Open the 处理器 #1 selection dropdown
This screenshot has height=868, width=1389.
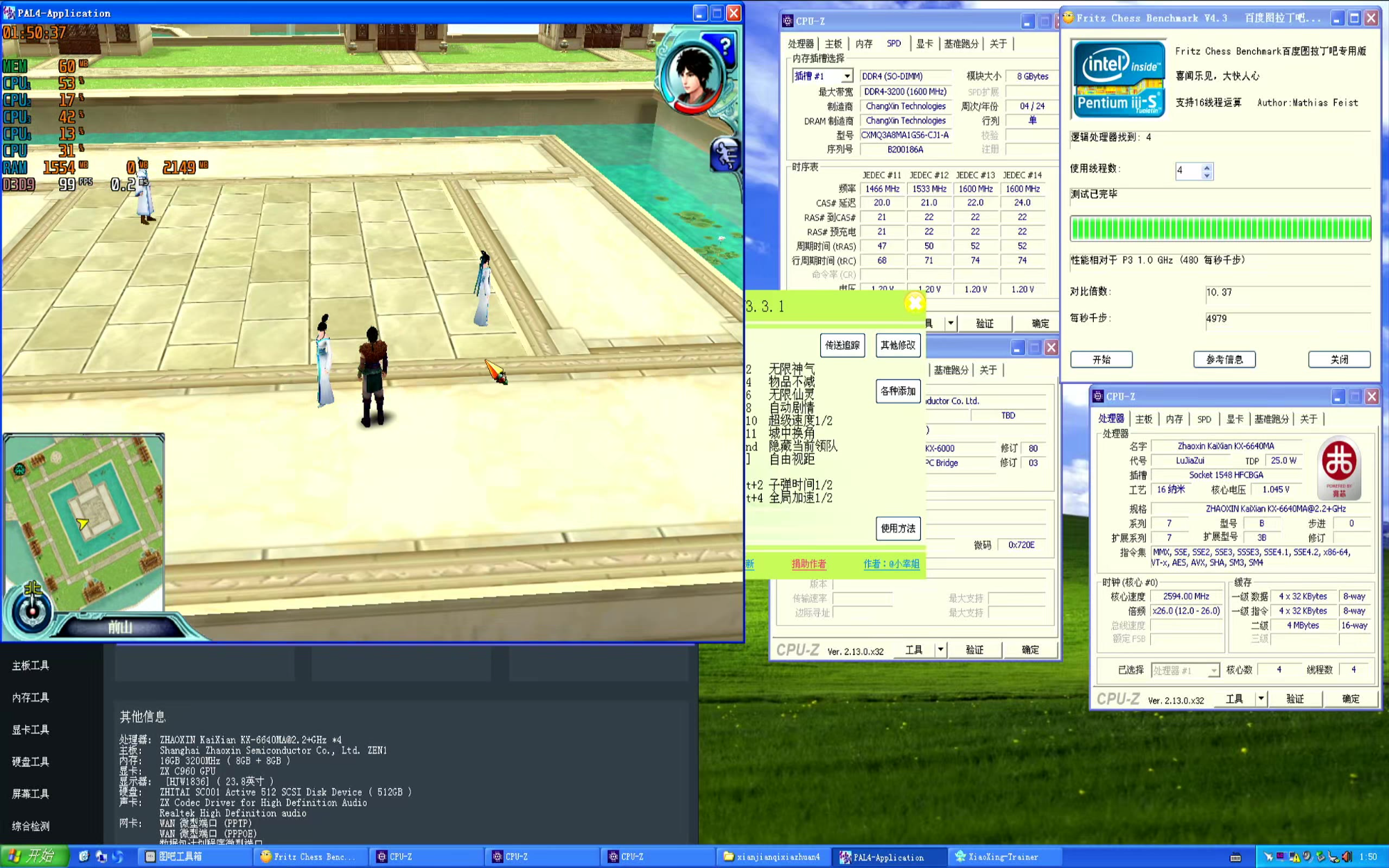pos(1213,671)
